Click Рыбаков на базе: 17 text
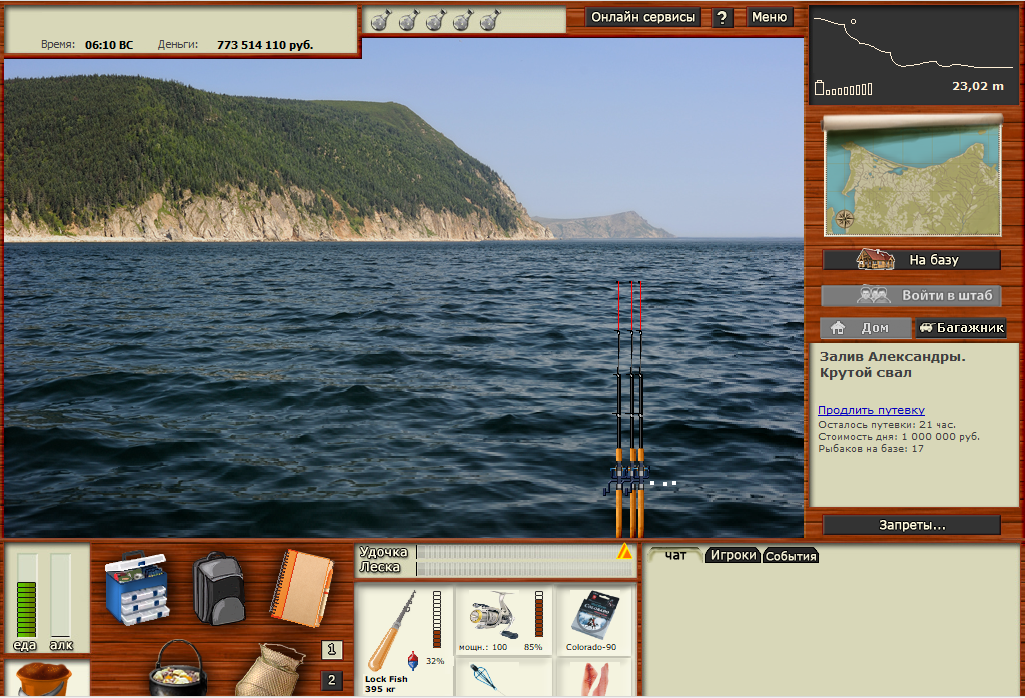Viewport: 1025px width, 698px height. 871,448
